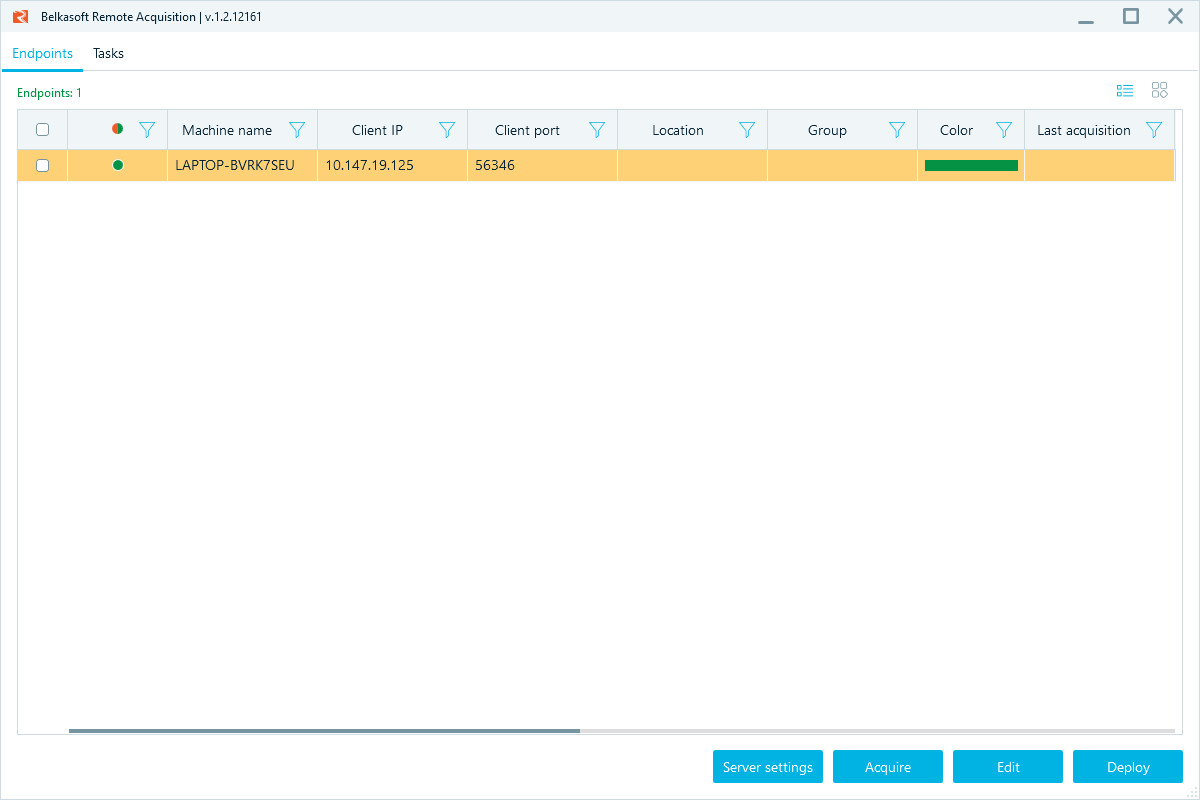Click the green color bar of LAPTOP-BVRK7SEU
The image size is (1200, 800).
click(x=971, y=165)
